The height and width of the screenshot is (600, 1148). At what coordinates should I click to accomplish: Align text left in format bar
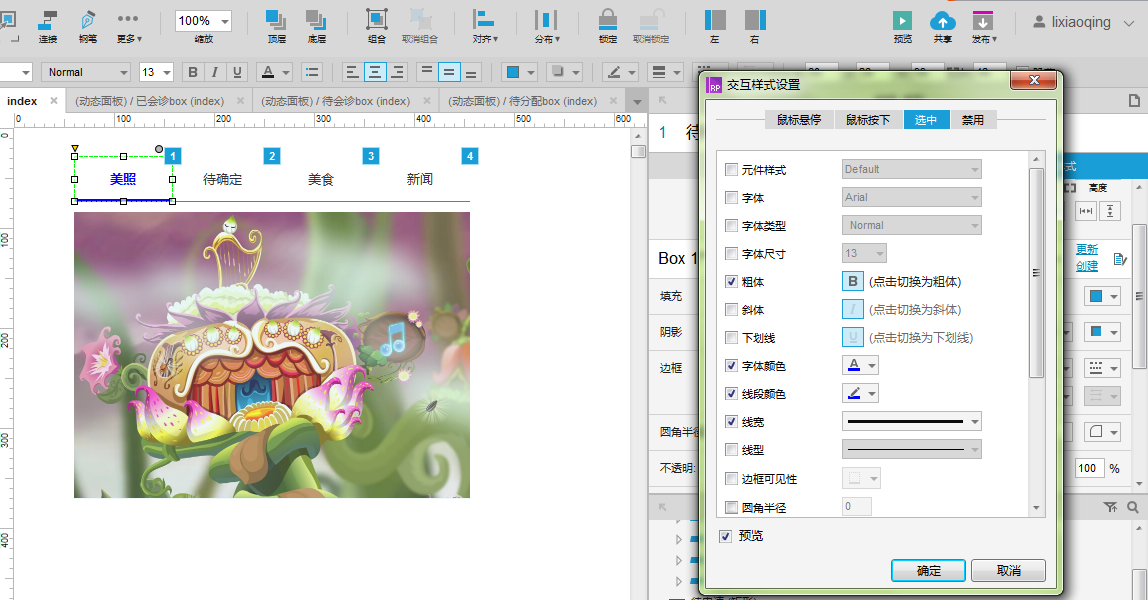[352, 72]
